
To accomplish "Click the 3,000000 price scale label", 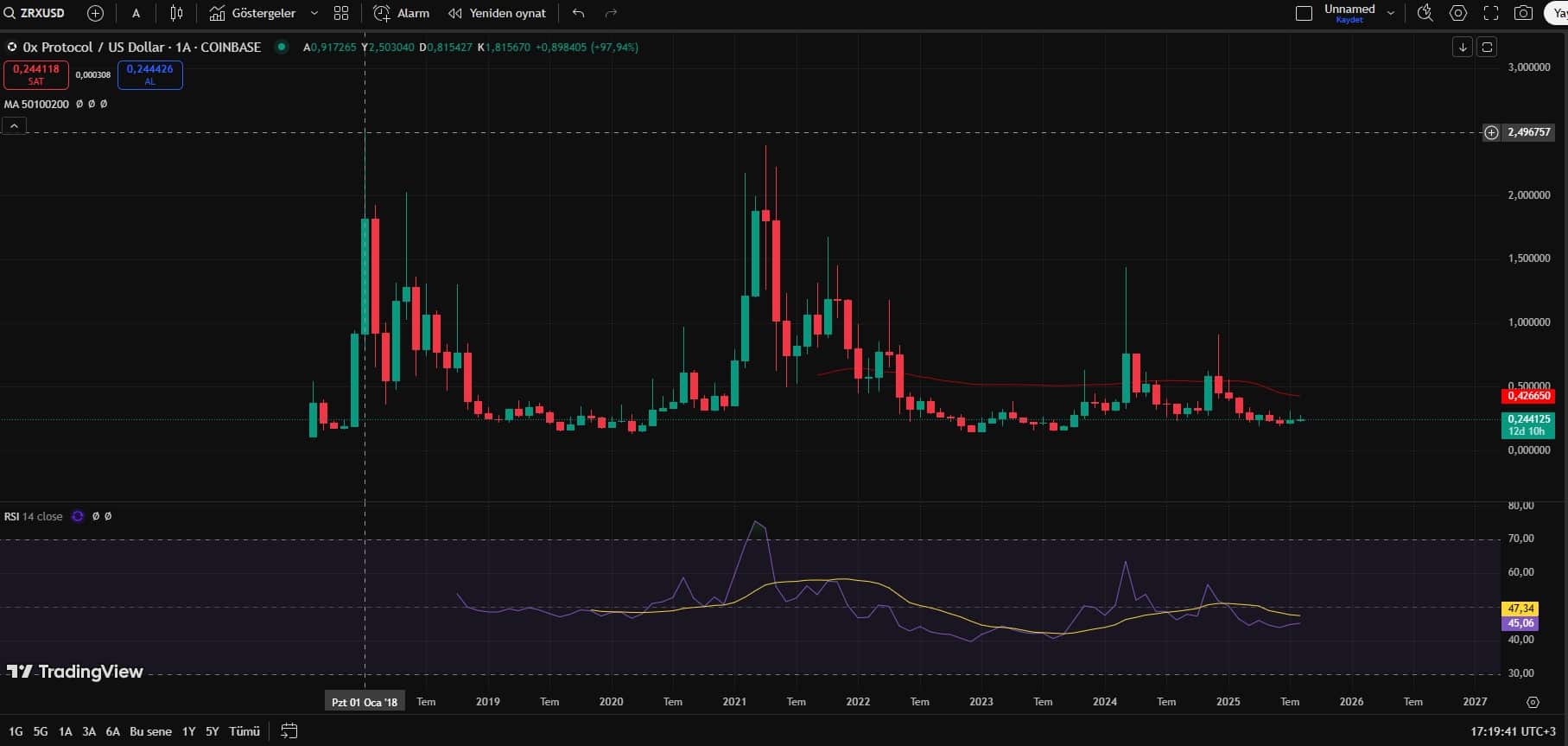I will 1528,67.
